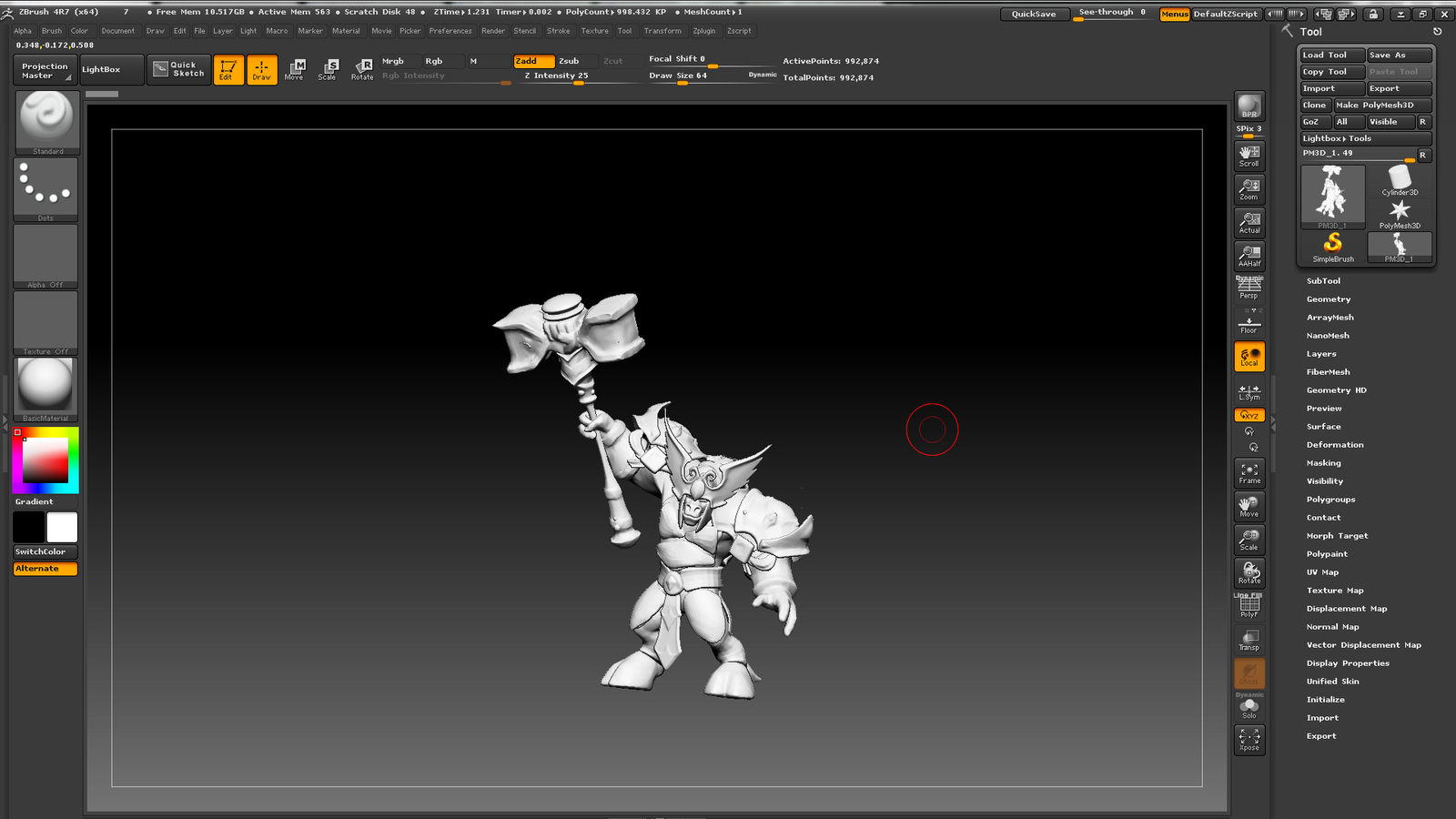This screenshot has height=819, width=1456.
Task: Toggle Persp perspective view
Action: tap(1249, 288)
